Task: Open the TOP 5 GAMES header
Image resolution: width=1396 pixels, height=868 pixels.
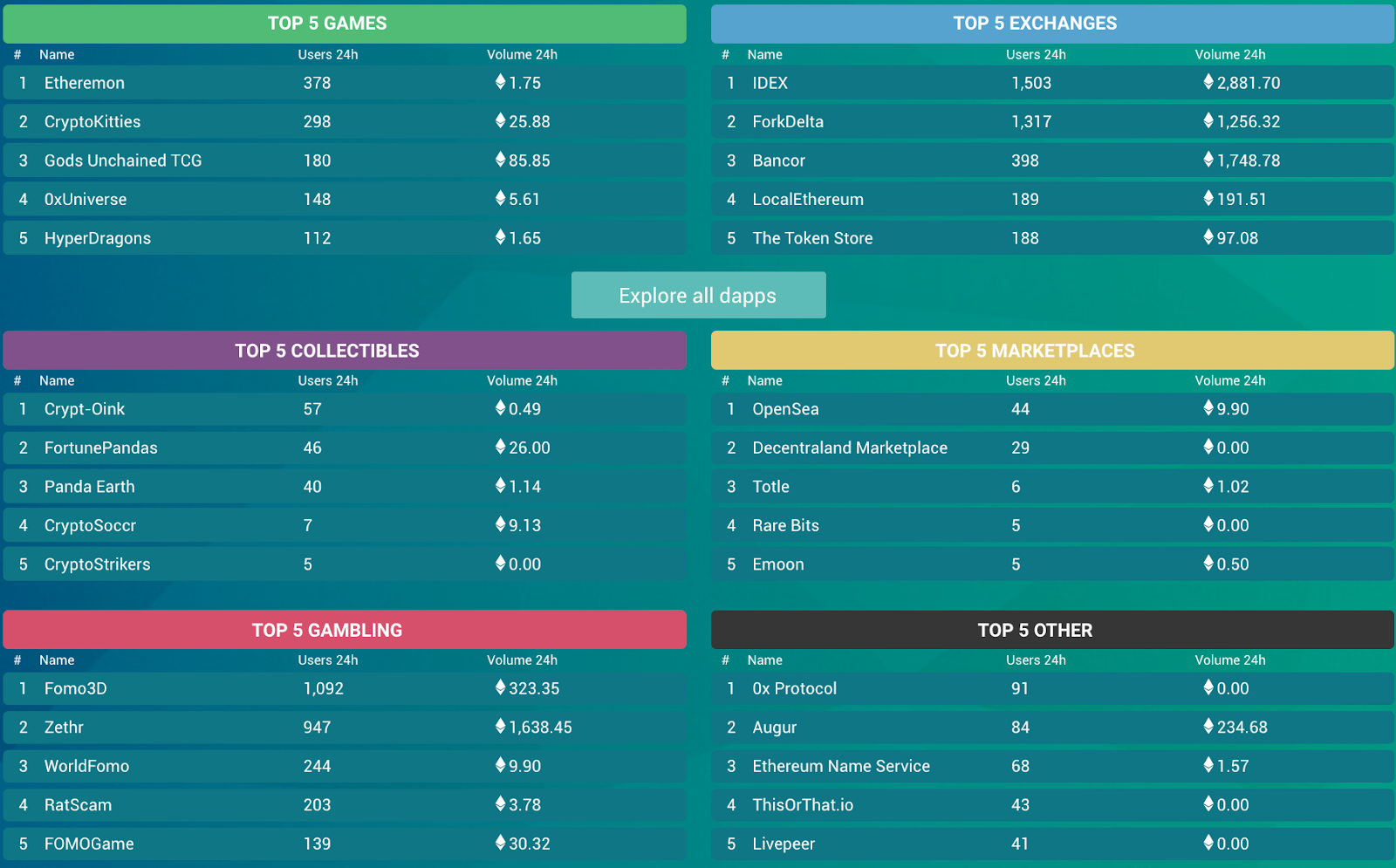Action: coord(345,24)
